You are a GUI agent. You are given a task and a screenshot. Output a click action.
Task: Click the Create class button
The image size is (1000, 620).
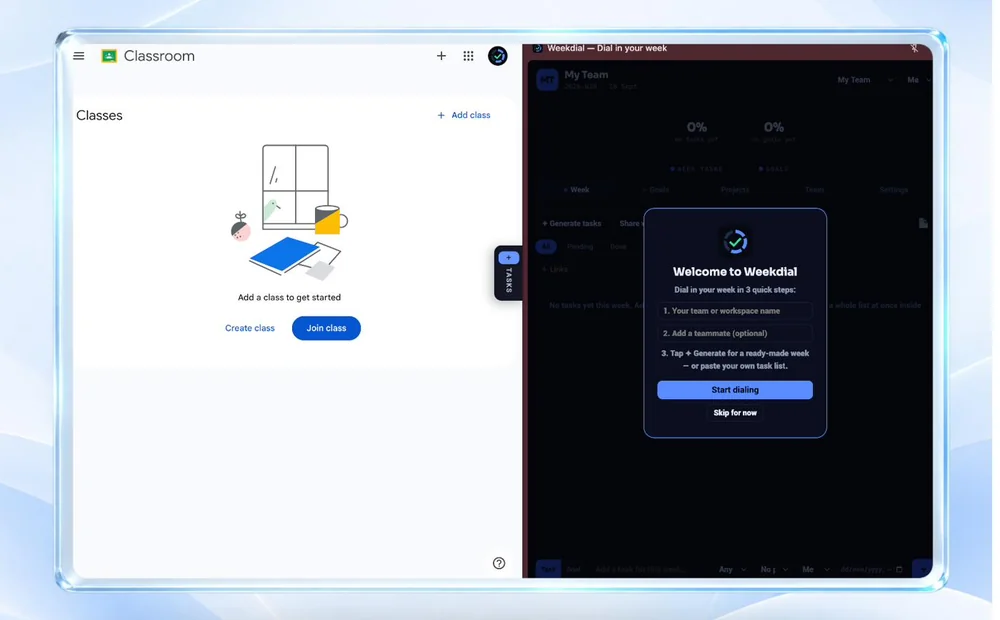(250, 328)
